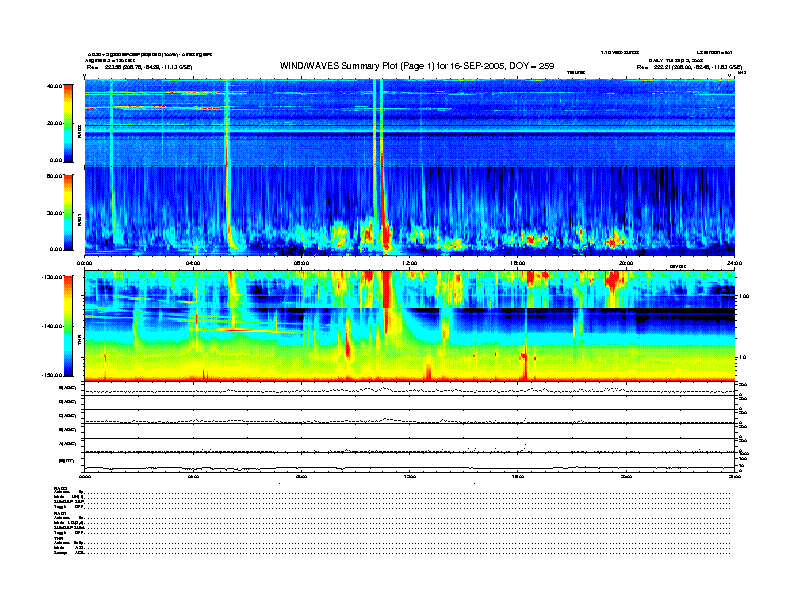Click the vertical TNR panel axis label

79,341
